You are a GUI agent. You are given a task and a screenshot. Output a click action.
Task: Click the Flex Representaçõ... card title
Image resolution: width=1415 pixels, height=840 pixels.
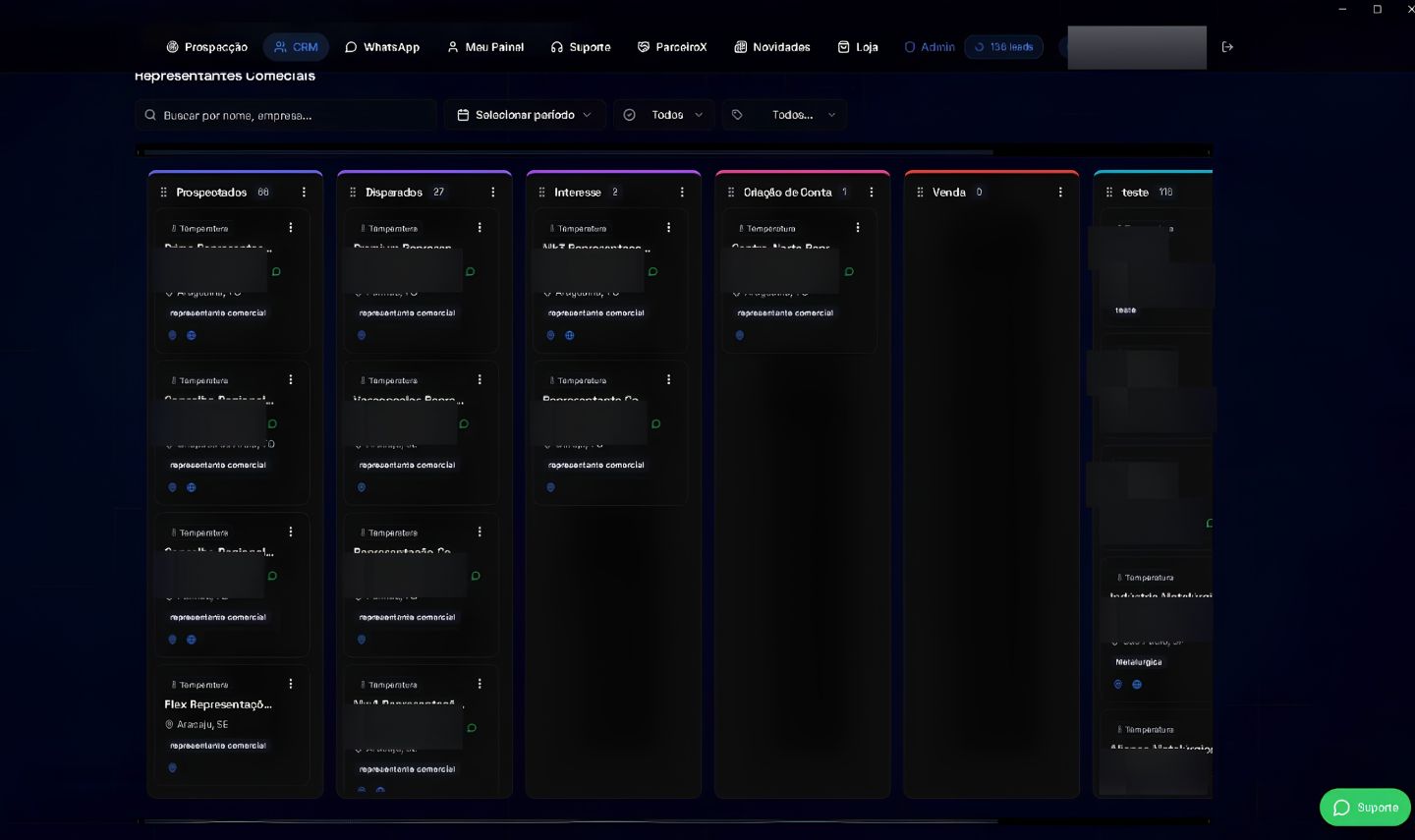[218, 704]
